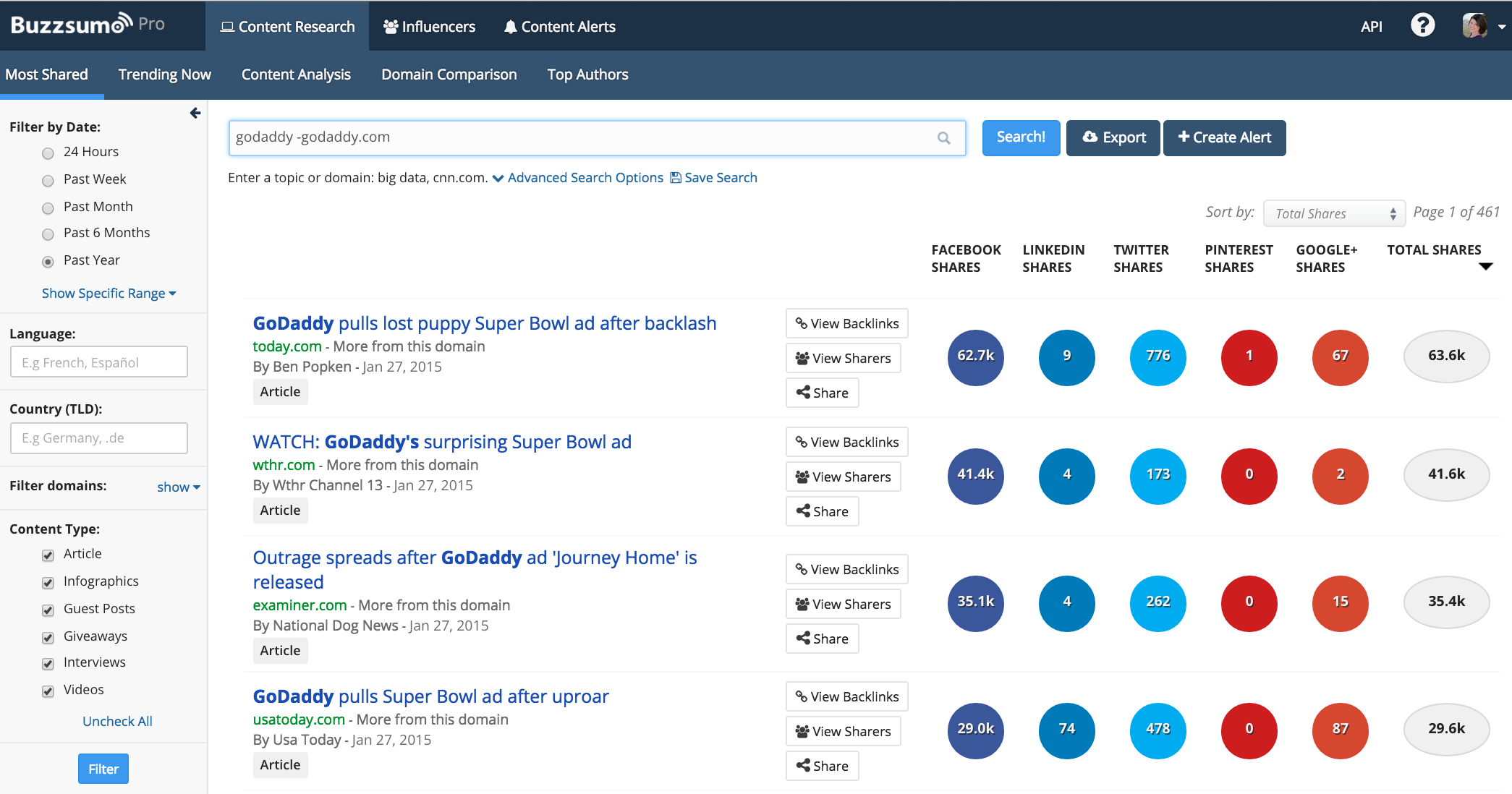This screenshot has width=1512, height=794.
Task: Share the examiner.com article
Action: [x=822, y=639]
